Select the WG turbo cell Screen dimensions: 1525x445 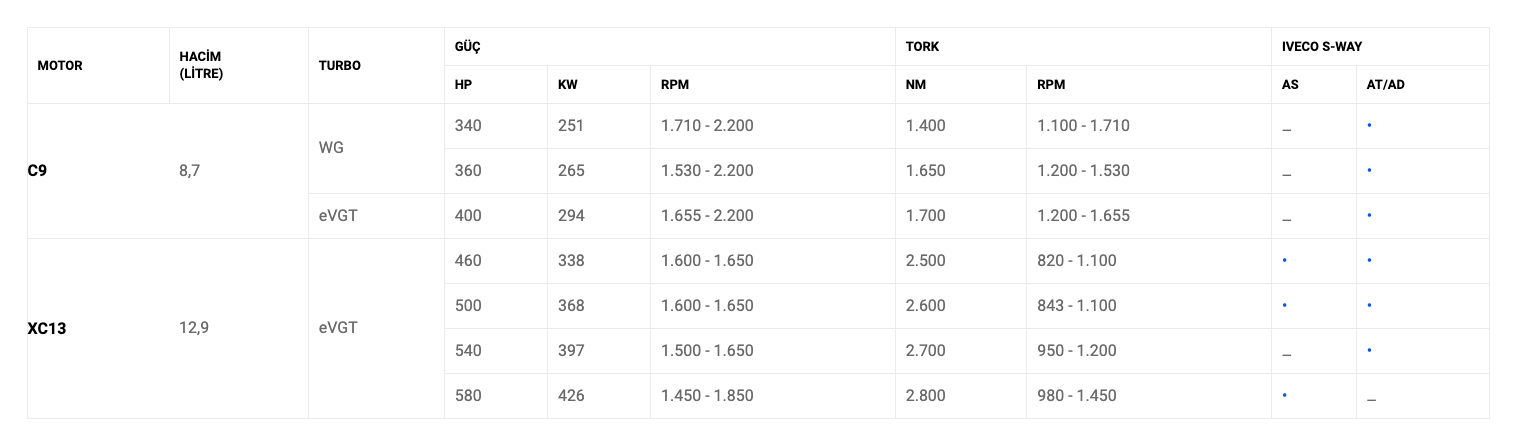point(332,148)
